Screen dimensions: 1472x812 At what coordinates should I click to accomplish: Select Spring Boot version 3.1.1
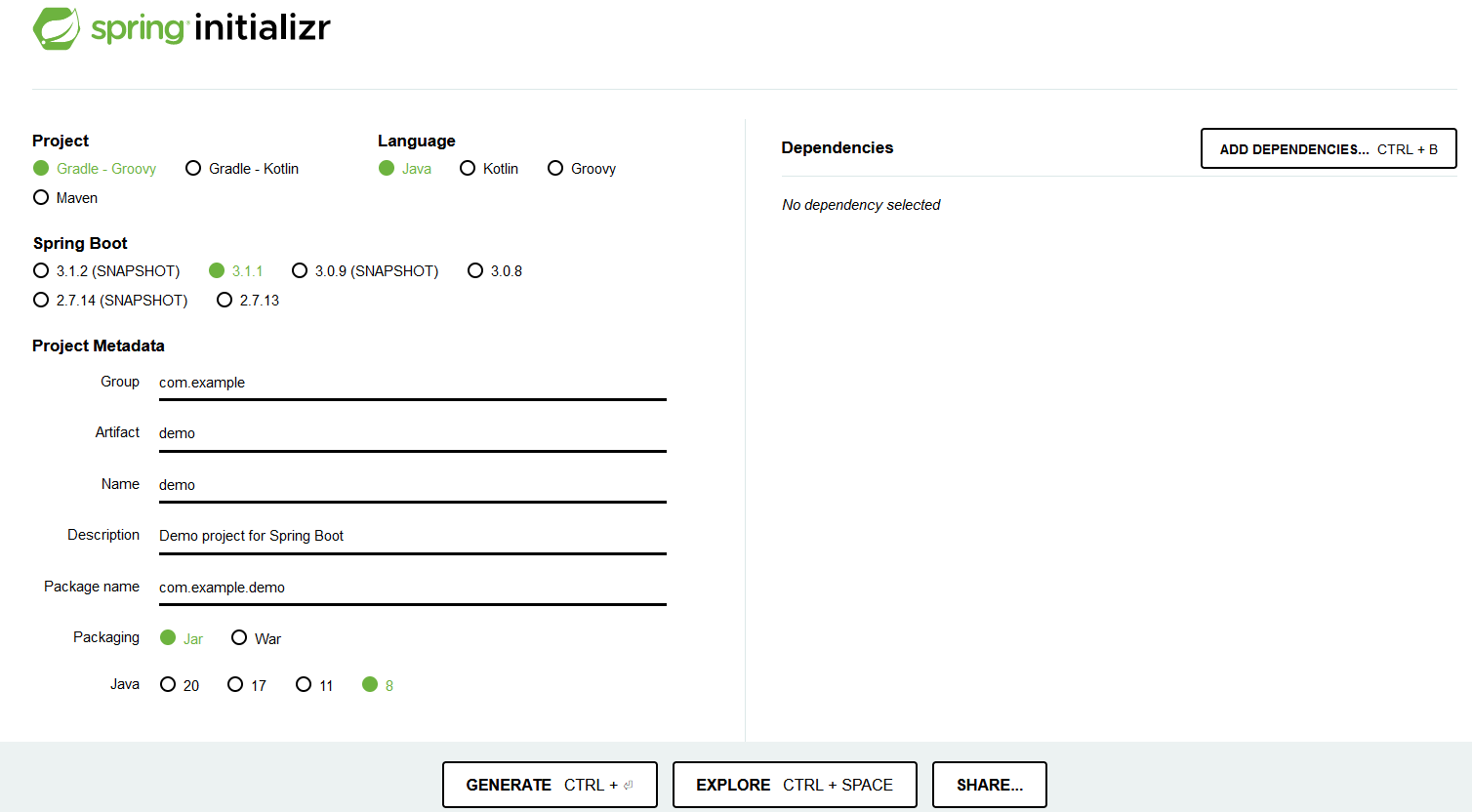pyautogui.click(x=236, y=271)
